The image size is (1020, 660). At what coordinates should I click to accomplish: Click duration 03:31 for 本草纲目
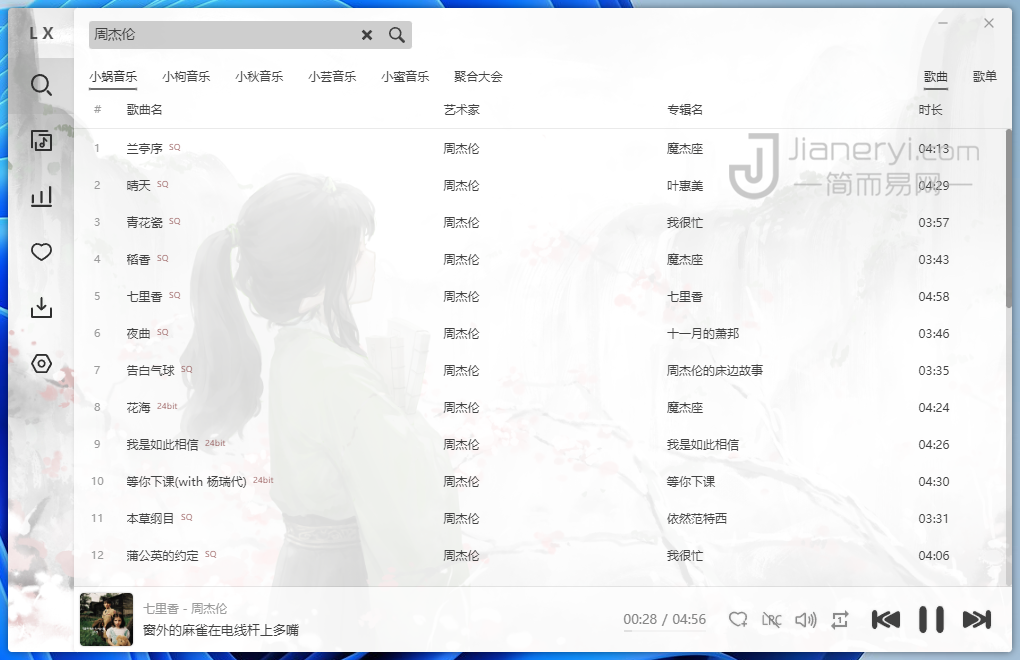(x=933, y=519)
